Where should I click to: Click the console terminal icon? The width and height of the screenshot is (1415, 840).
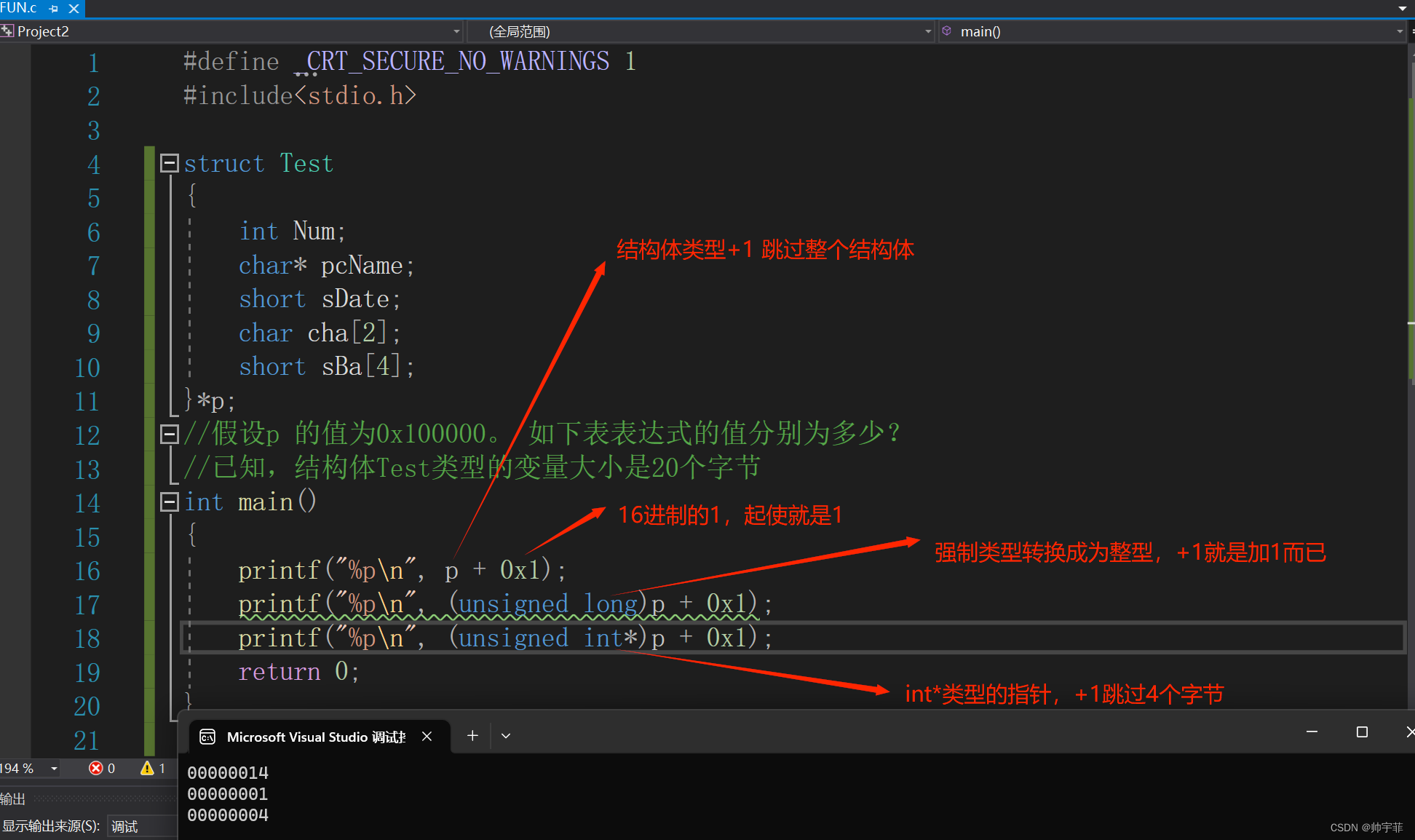(x=207, y=737)
